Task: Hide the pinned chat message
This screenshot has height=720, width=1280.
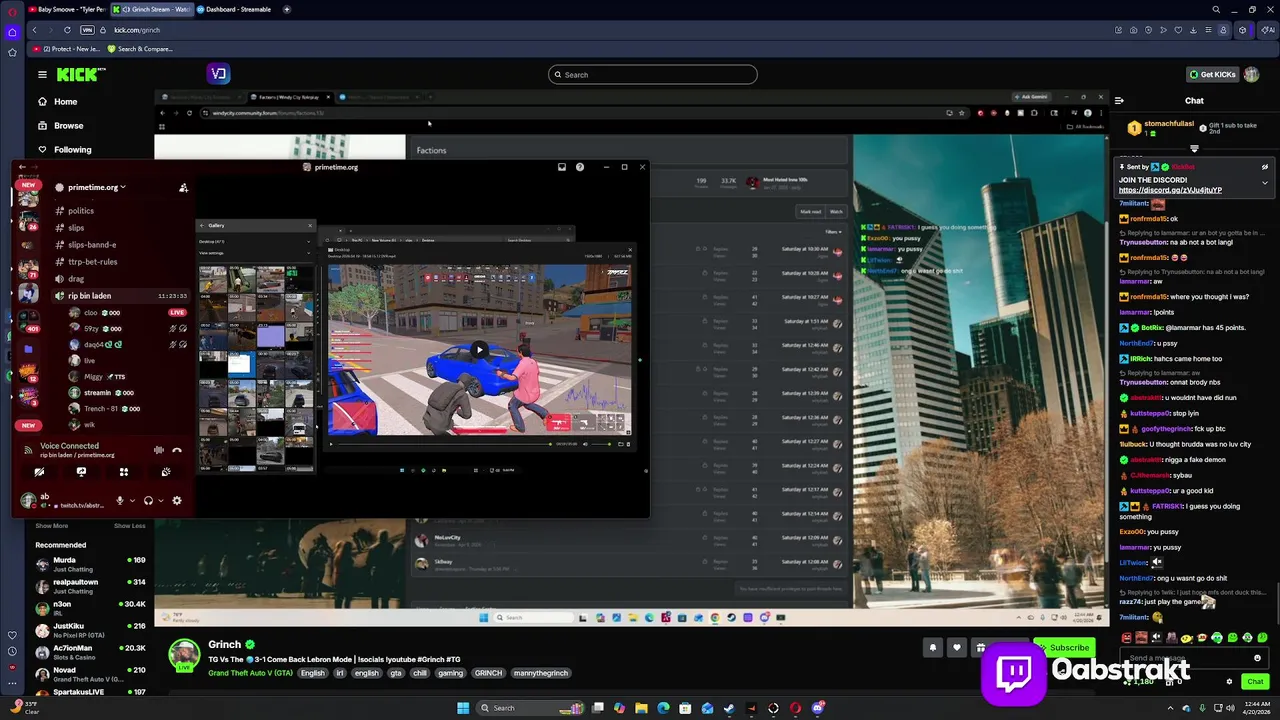Action: tap(1264, 167)
